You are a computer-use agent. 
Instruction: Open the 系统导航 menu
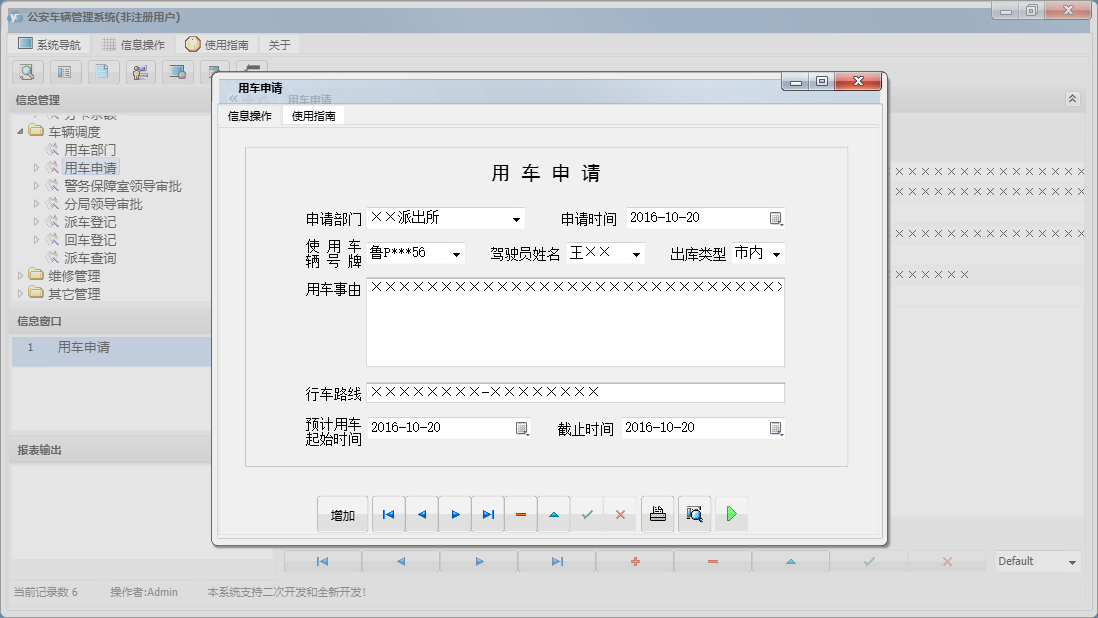click(x=50, y=45)
